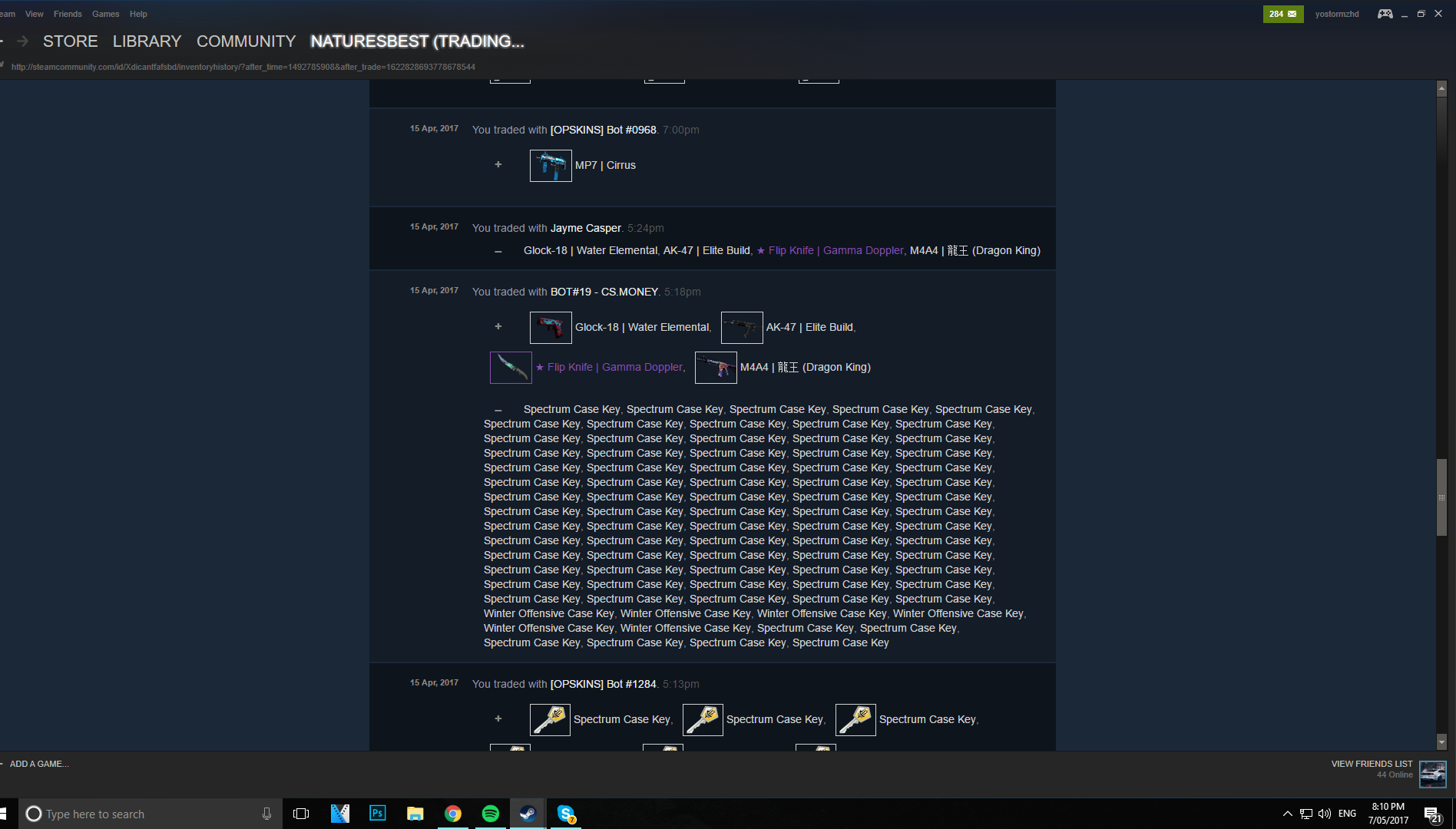The height and width of the screenshot is (829, 1456).
Task: Click the MP7 | Cirrus item name
Action: [605, 165]
